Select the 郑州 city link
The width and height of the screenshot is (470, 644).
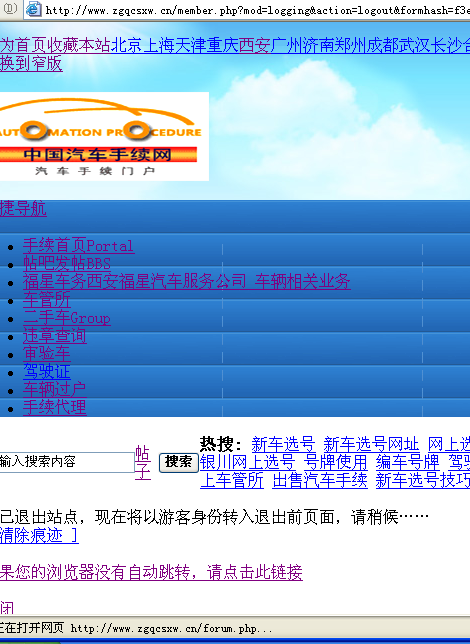coord(351,45)
